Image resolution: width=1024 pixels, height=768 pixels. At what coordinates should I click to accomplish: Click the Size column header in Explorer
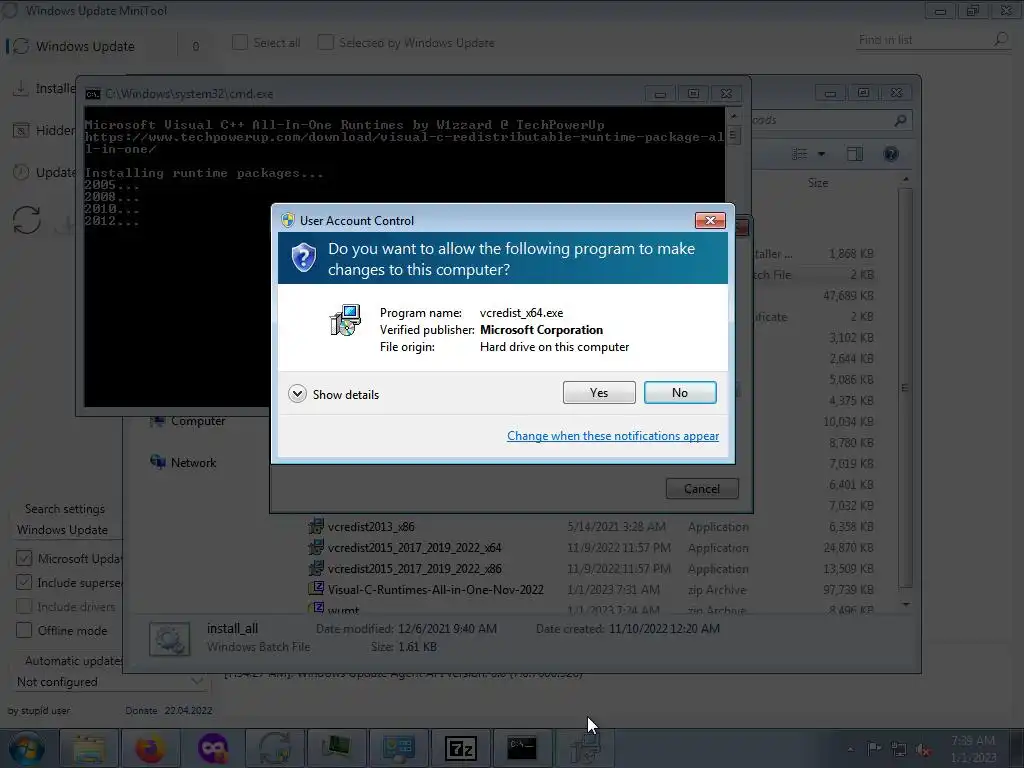[818, 183]
